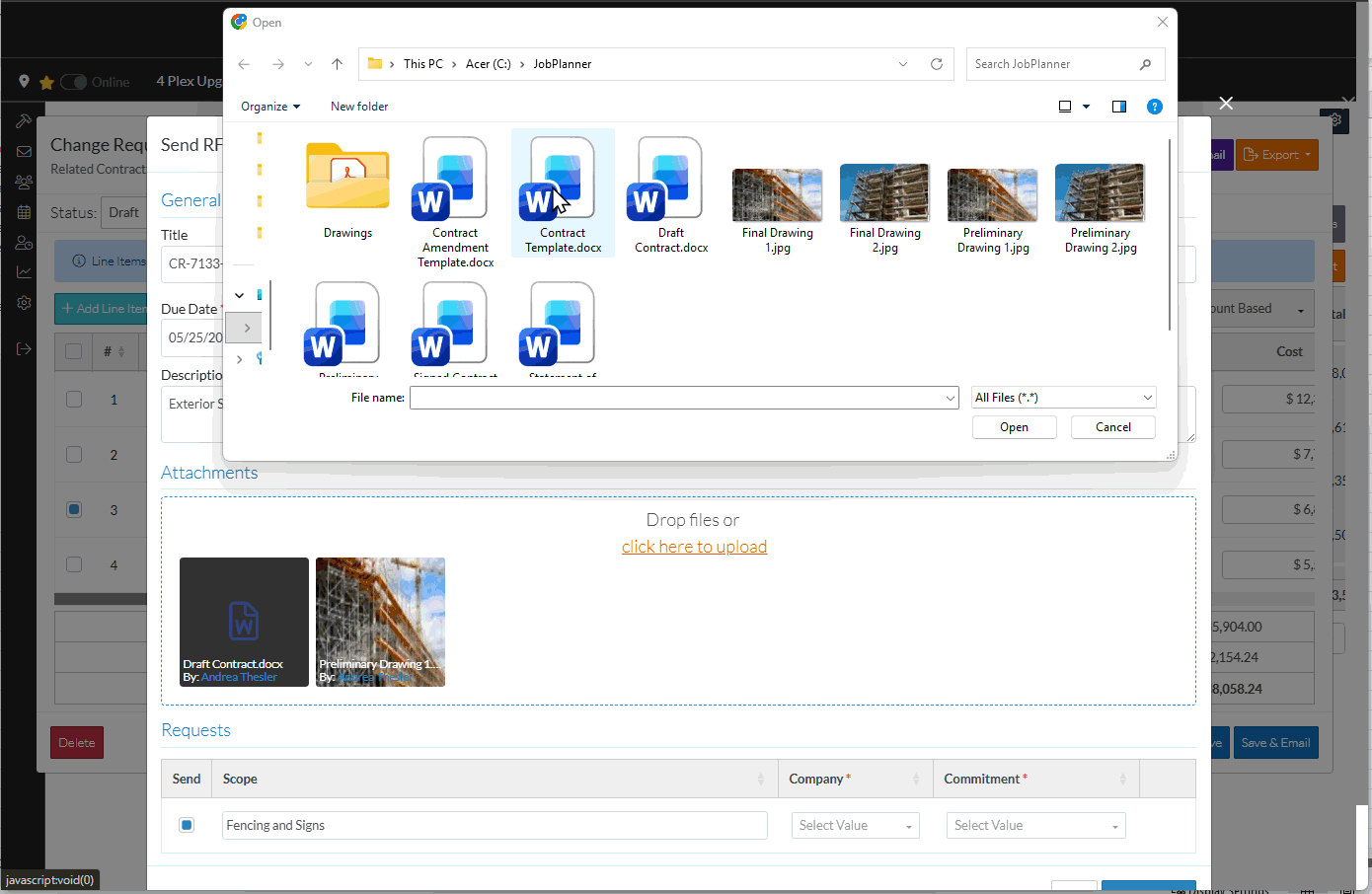Image resolution: width=1372 pixels, height=894 pixels.
Task: Open the file dialog Help button
Action: [x=1155, y=107]
